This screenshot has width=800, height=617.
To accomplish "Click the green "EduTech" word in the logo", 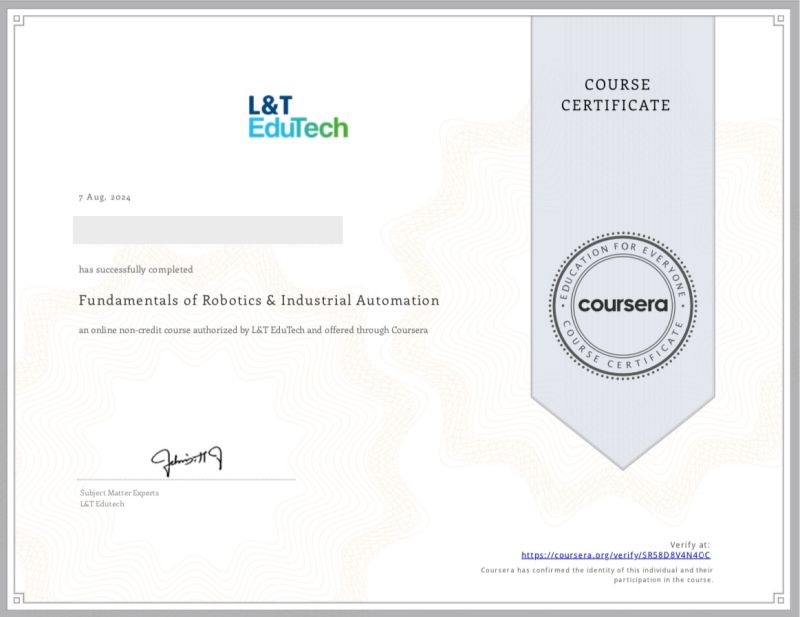I will (x=298, y=128).
